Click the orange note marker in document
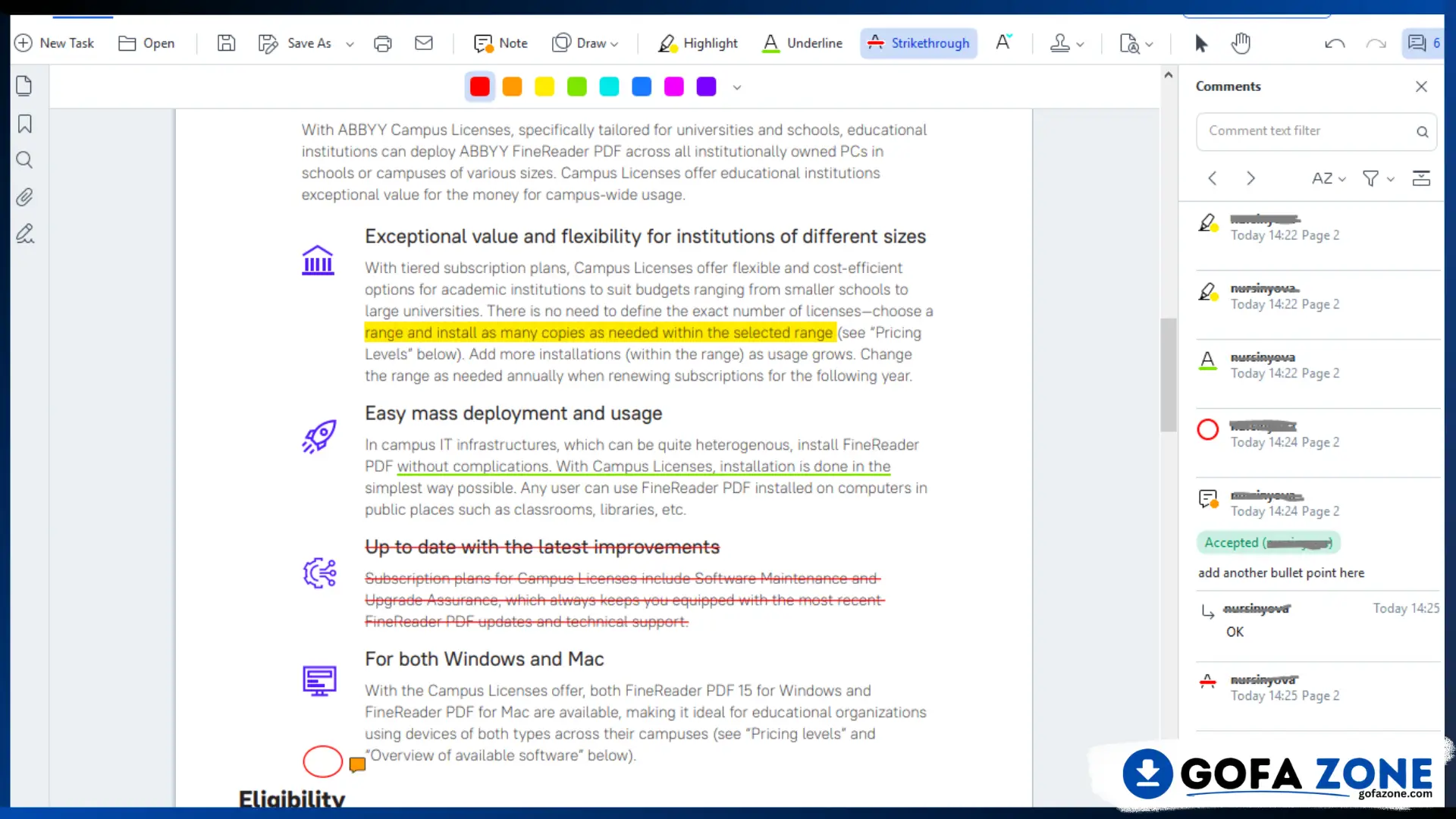Image resolution: width=1456 pixels, height=819 pixels. coord(357,764)
